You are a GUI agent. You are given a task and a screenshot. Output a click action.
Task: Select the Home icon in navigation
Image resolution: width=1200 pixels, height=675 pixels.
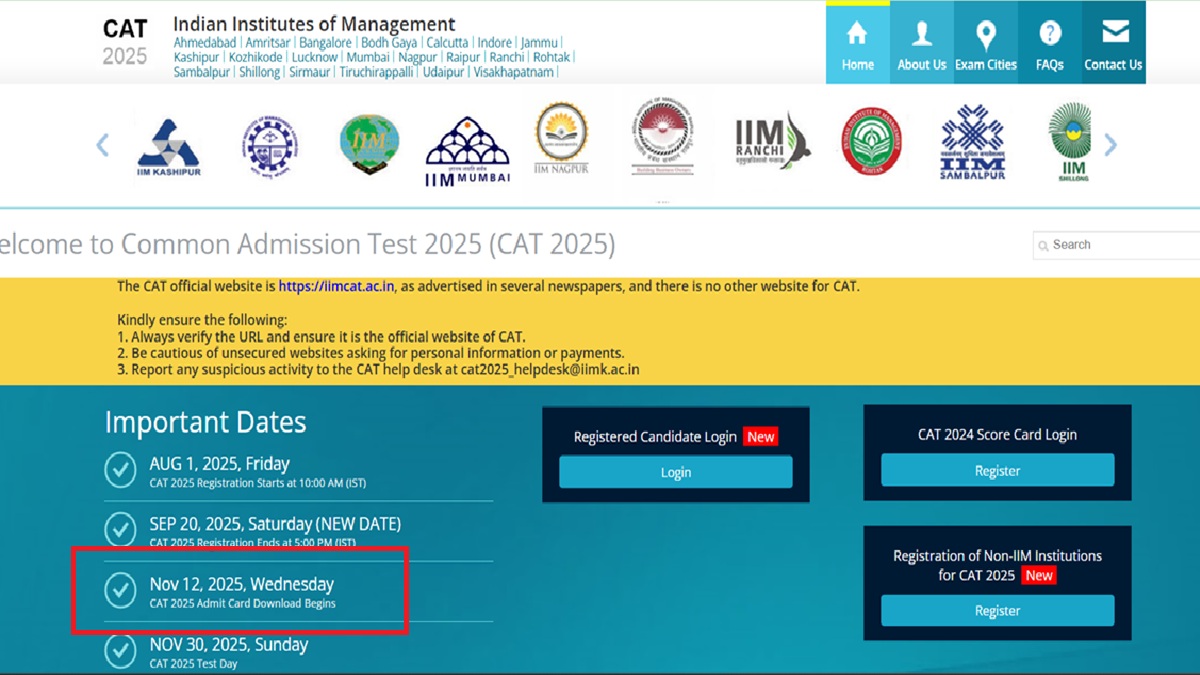(x=857, y=35)
